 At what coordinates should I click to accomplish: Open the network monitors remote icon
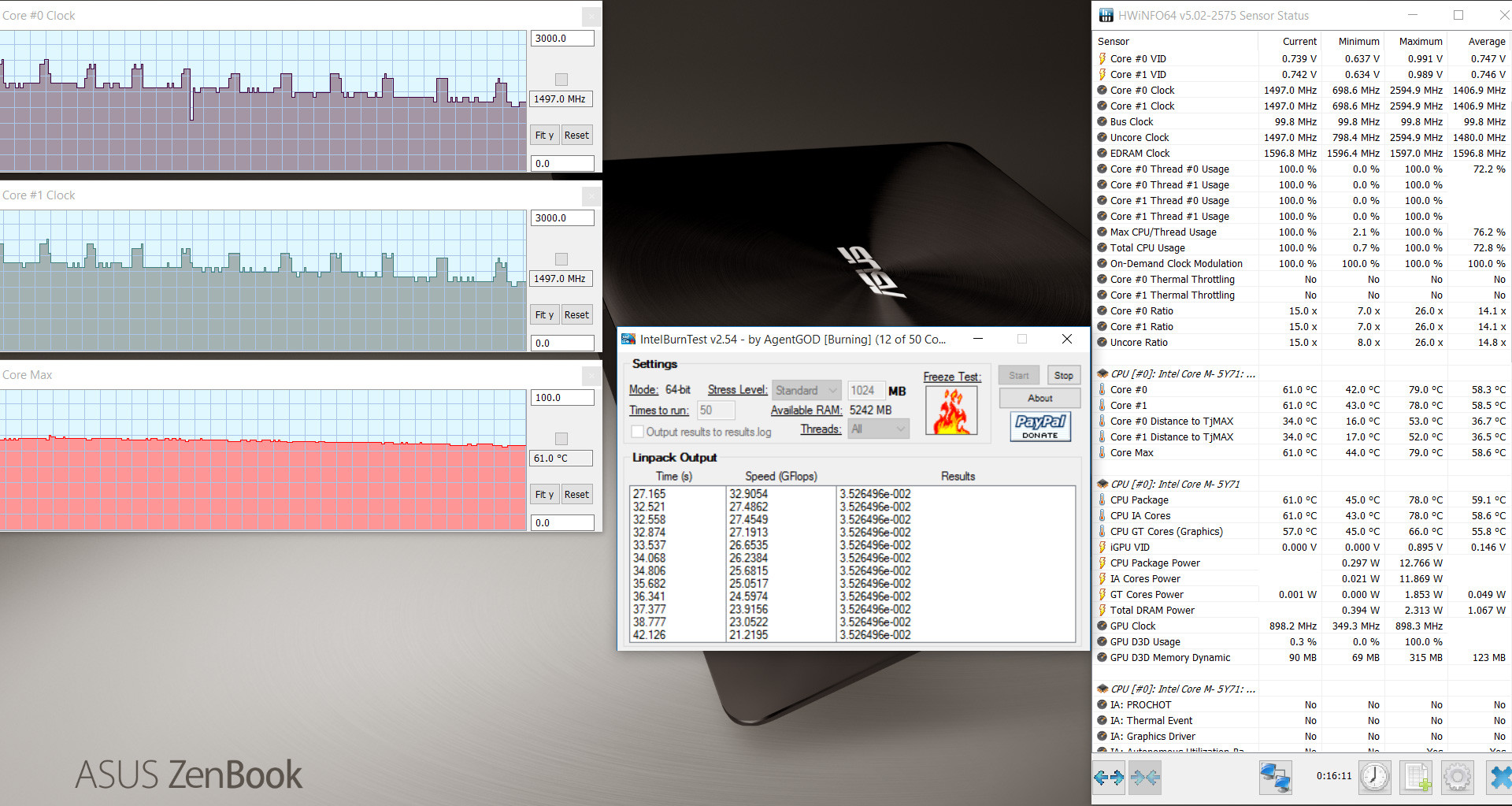[x=1275, y=778]
